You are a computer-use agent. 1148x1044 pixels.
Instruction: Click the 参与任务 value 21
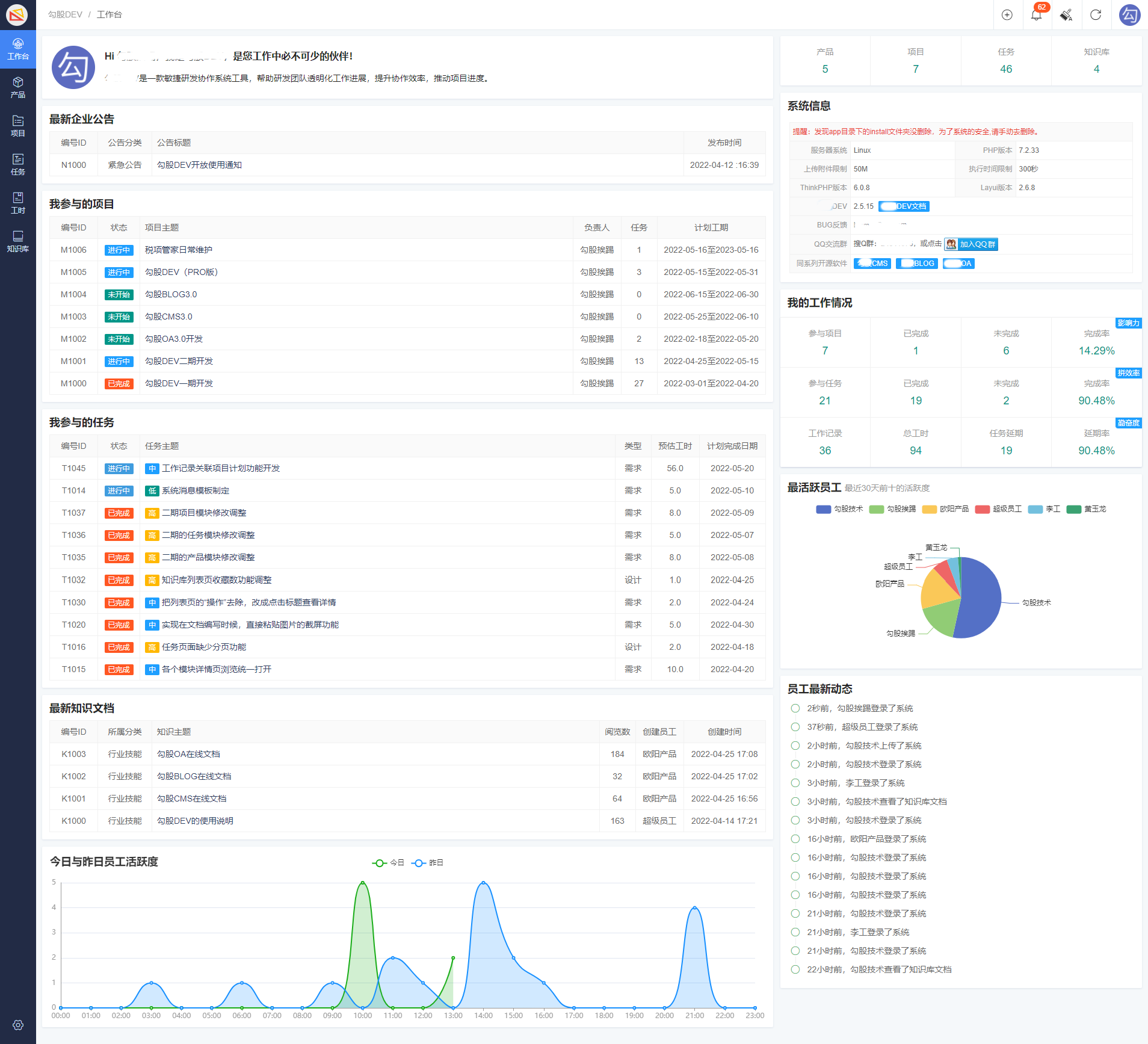pyautogui.click(x=825, y=401)
